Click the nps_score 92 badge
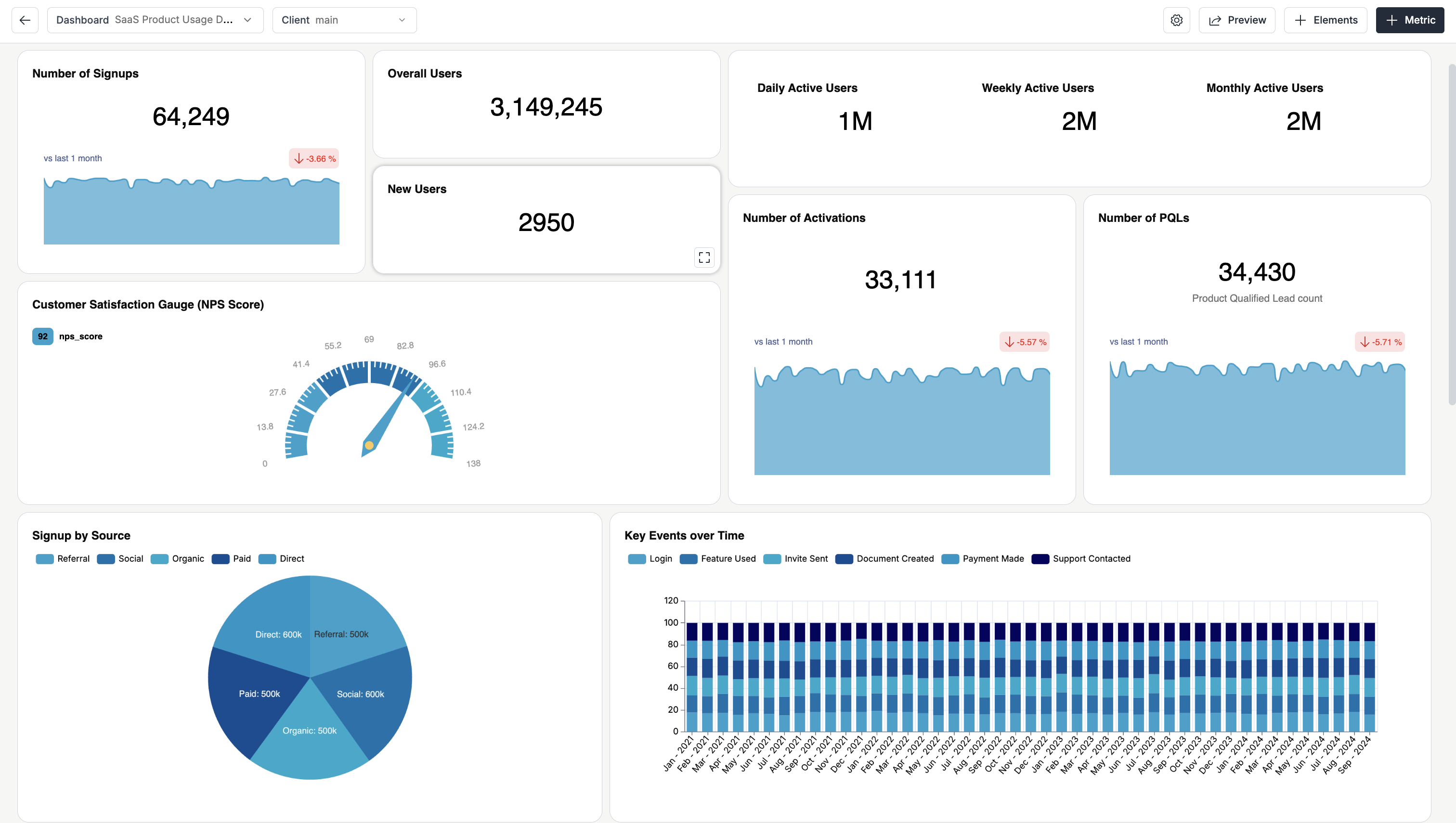This screenshot has height=823, width=1456. [43, 336]
